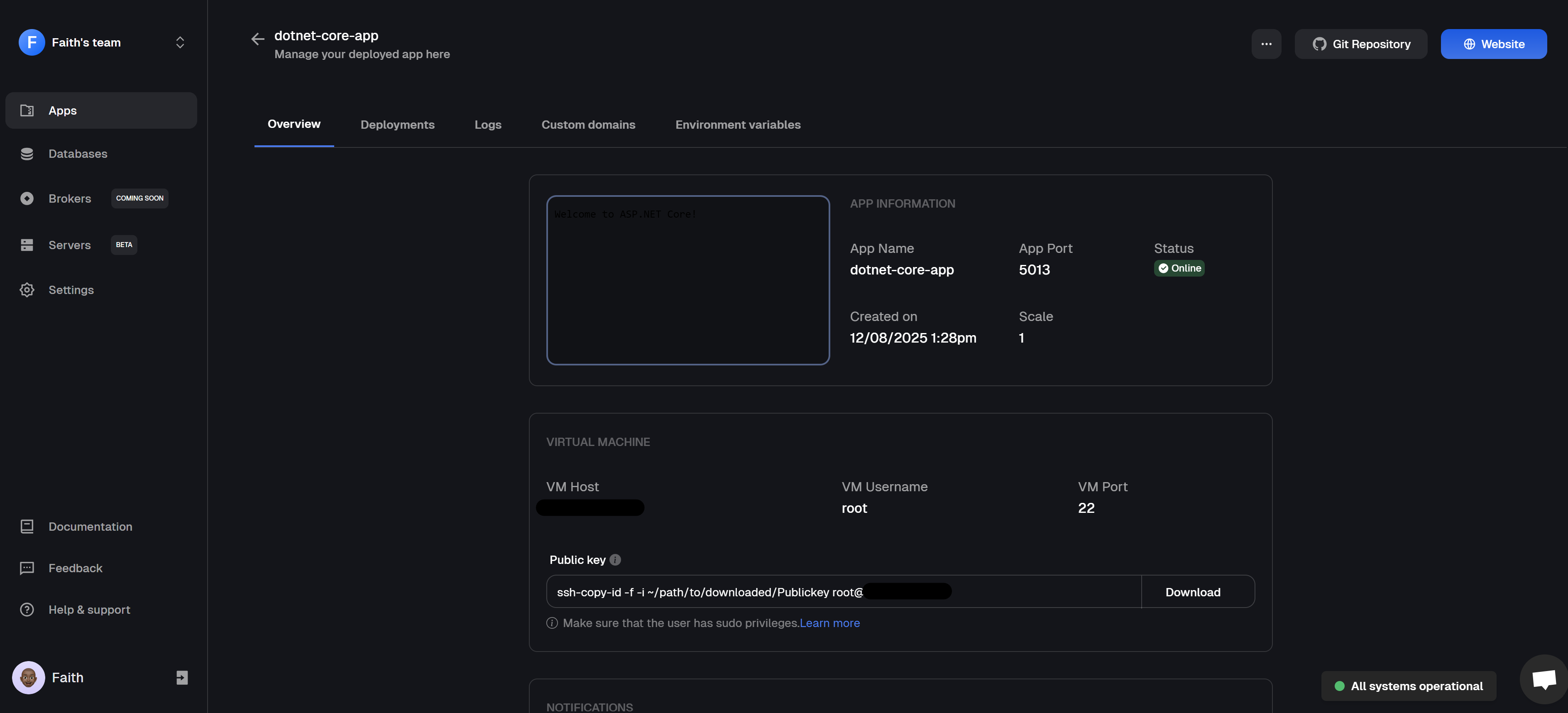The width and height of the screenshot is (1568, 713).
Task: Open the Environment variables tab
Action: click(738, 124)
